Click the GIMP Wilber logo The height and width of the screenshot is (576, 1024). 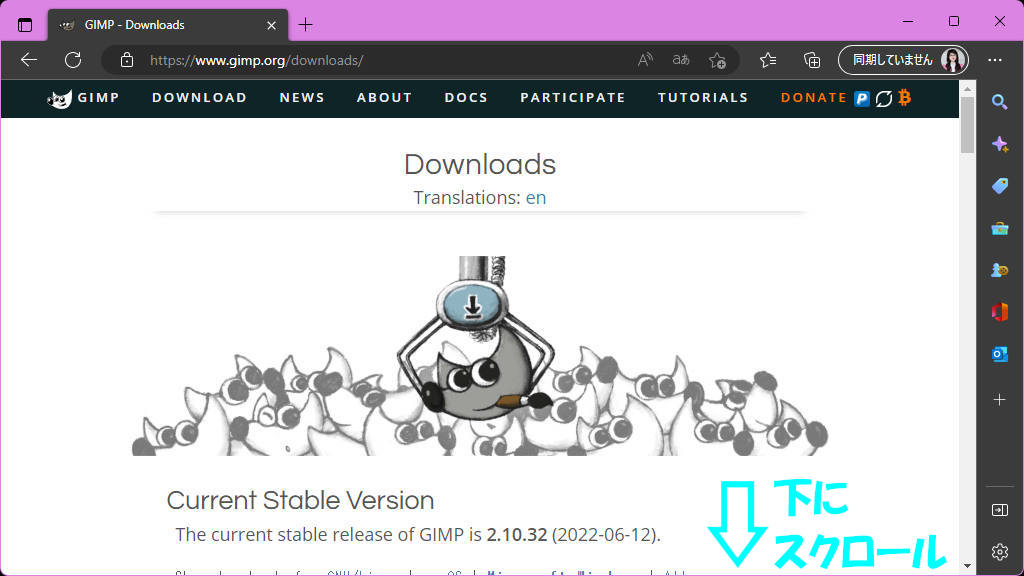tap(60, 98)
